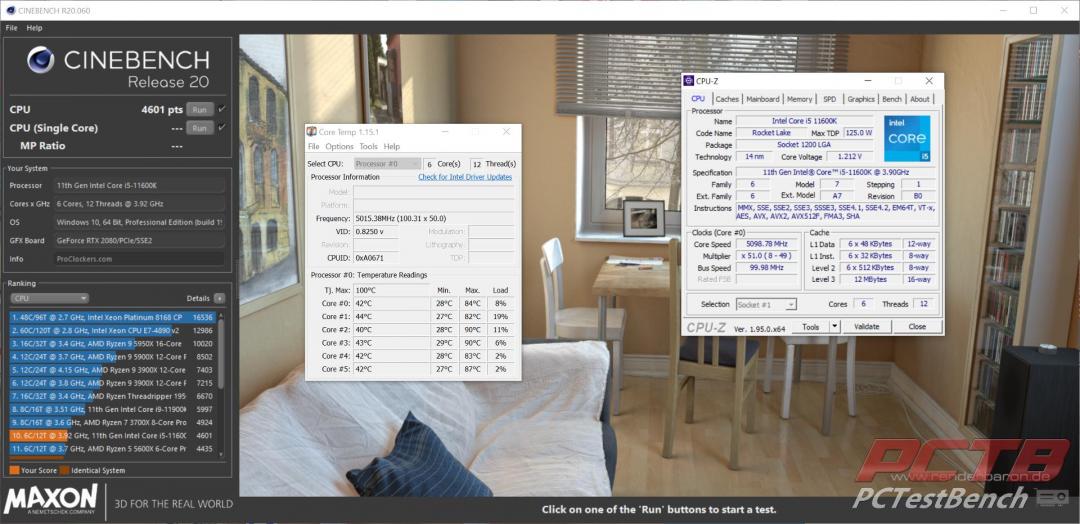The height and width of the screenshot is (524, 1080).
Task: Expand ranking Details with the plus button
Action: click(x=219, y=298)
